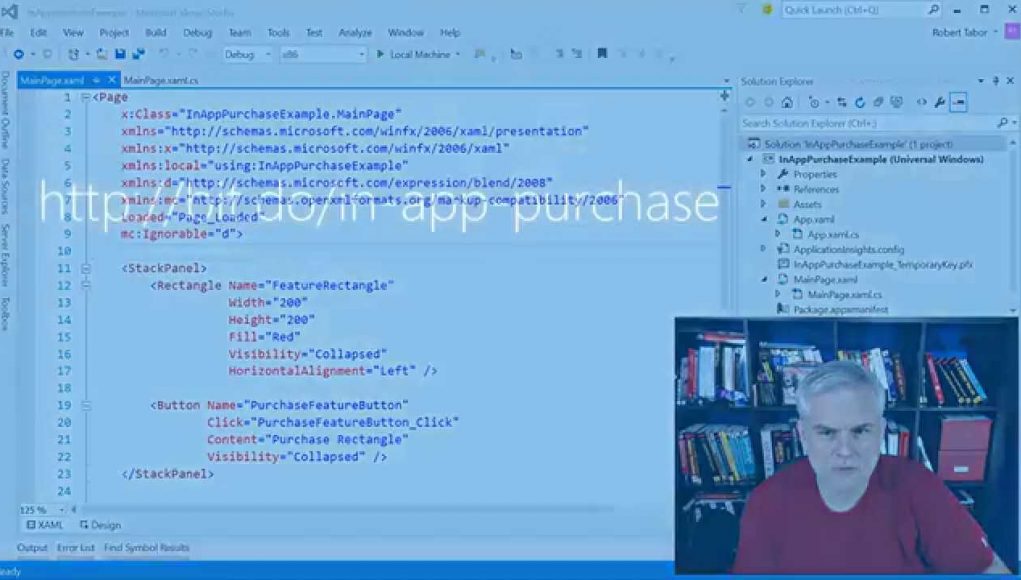The height and width of the screenshot is (580, 1021).
Task: Open the Server Explorer side tab
Action: point(5,255)
